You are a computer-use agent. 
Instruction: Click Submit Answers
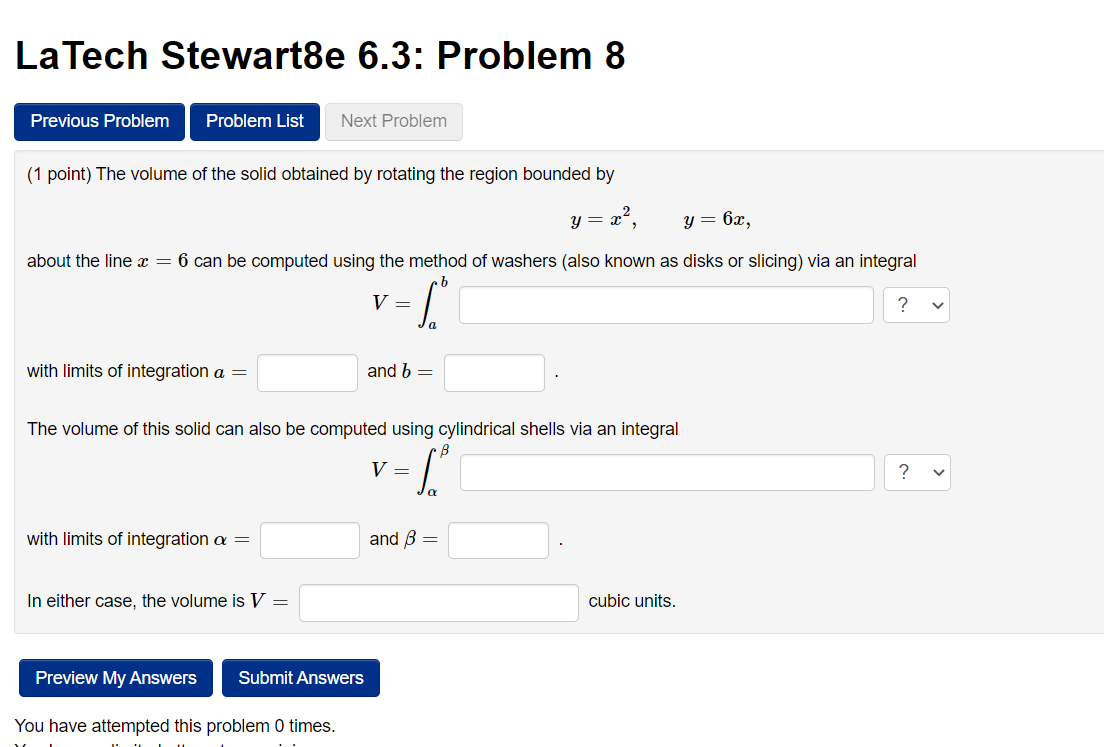tap(300, 678)
